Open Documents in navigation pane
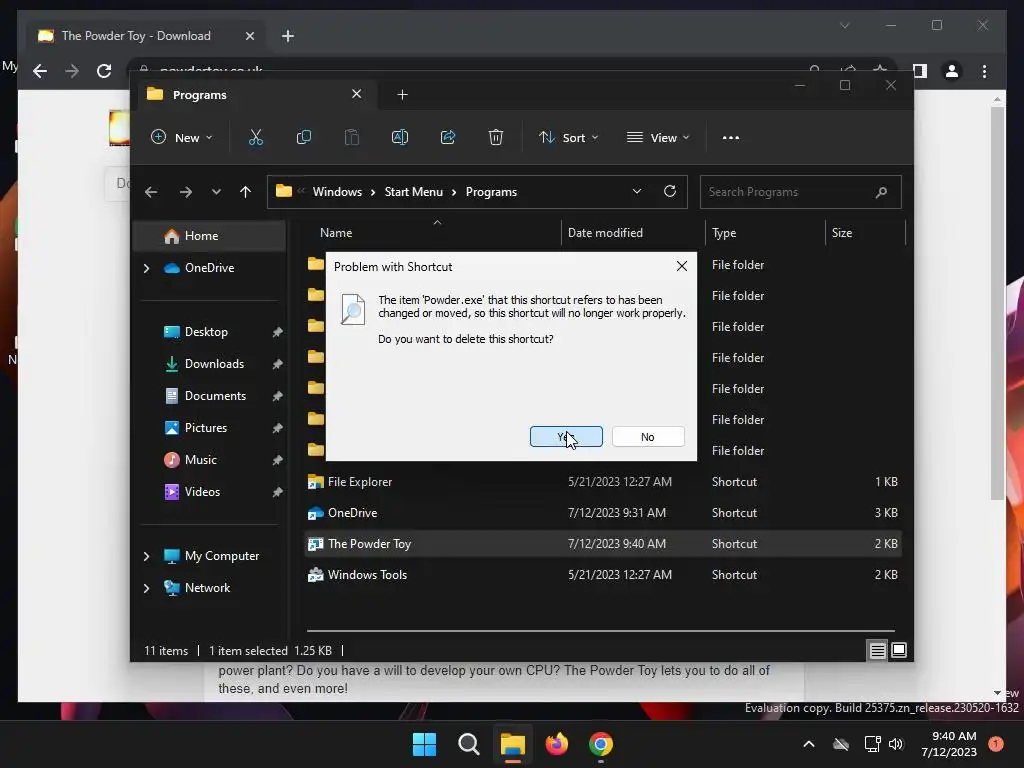 (x=214, y=396)
